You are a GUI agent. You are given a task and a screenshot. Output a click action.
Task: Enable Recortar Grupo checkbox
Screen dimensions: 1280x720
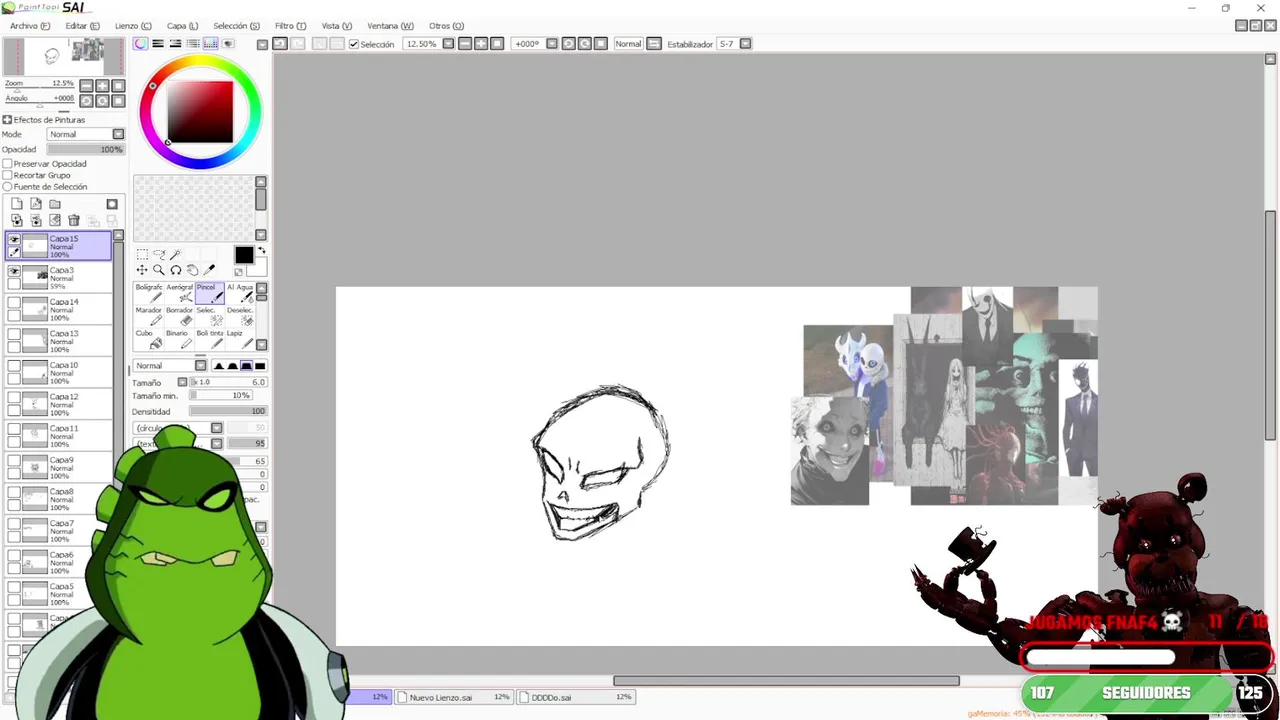coord(7,175)
